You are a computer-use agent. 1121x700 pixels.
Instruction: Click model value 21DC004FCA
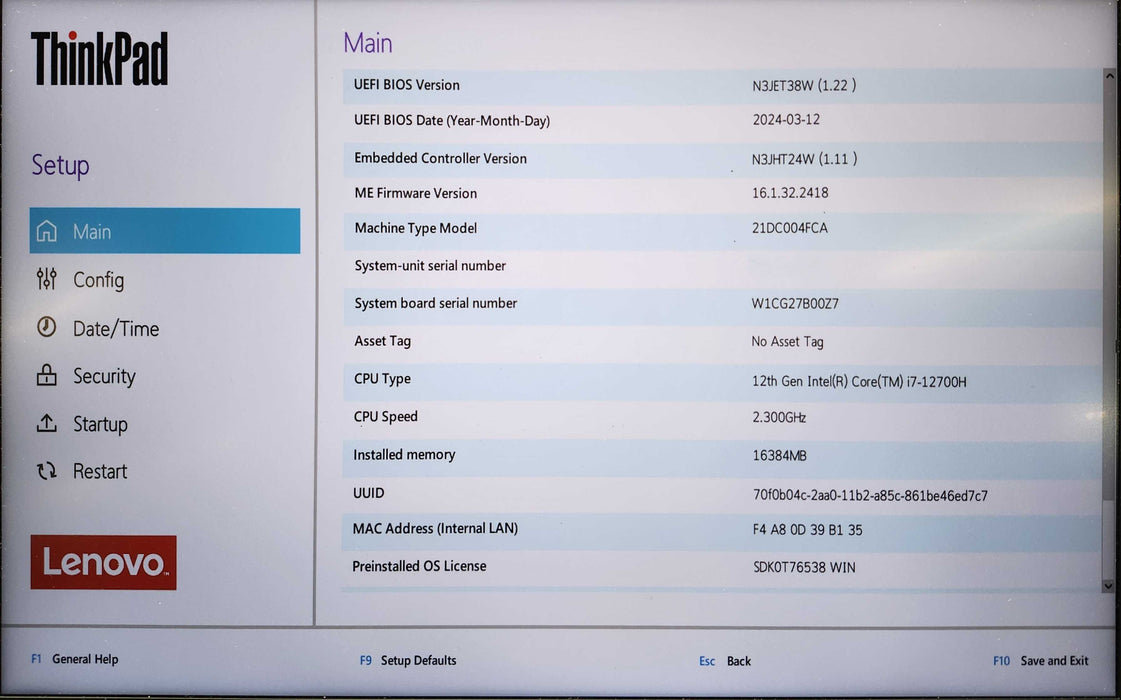coord(790,228)
